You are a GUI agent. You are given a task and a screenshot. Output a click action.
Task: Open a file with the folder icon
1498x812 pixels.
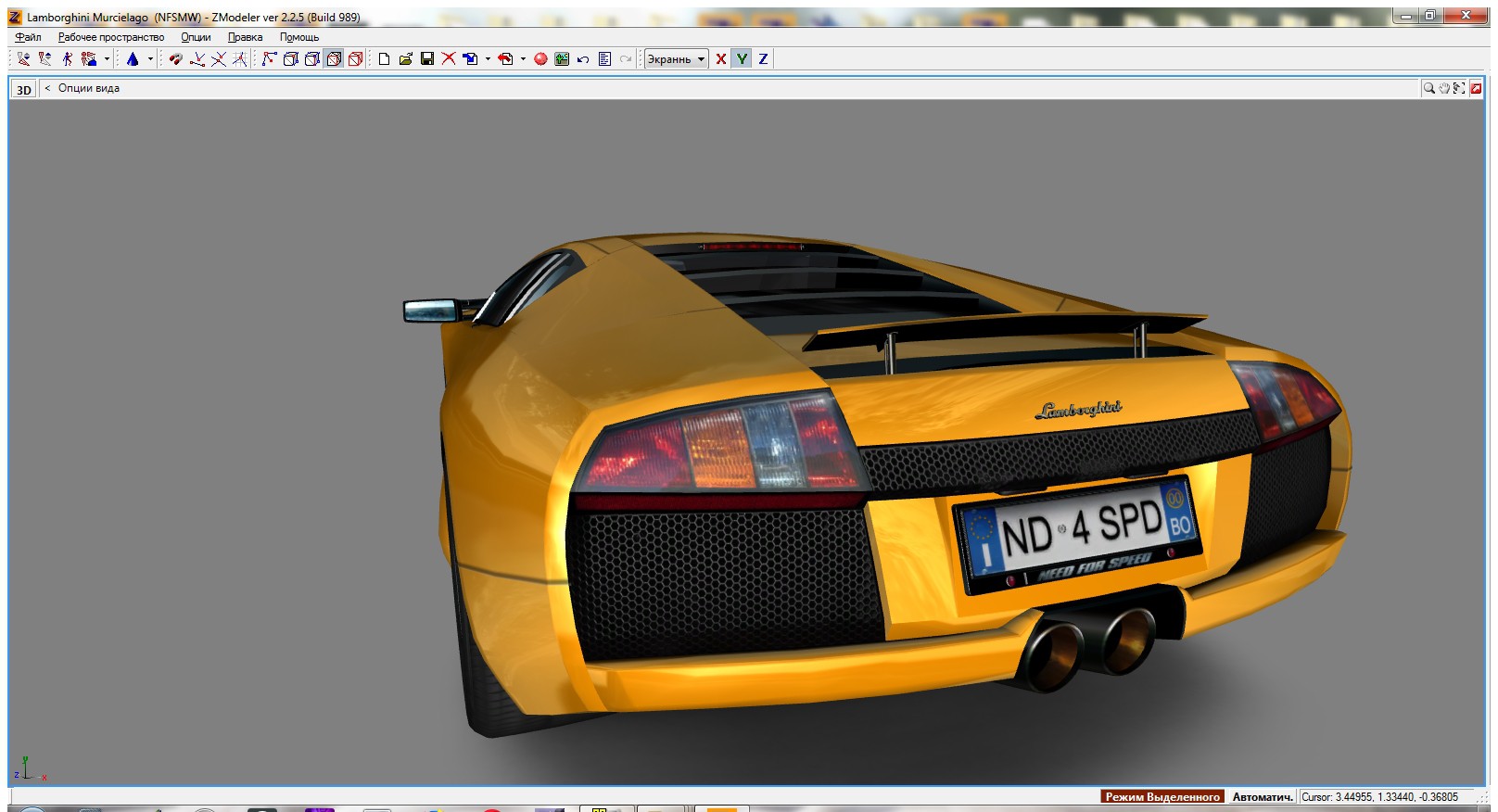pyautogui.click(x=405, y=58)
